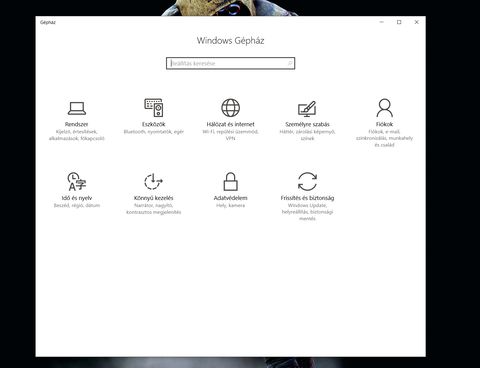Click the Adatvédelem label

pos(230,198)
